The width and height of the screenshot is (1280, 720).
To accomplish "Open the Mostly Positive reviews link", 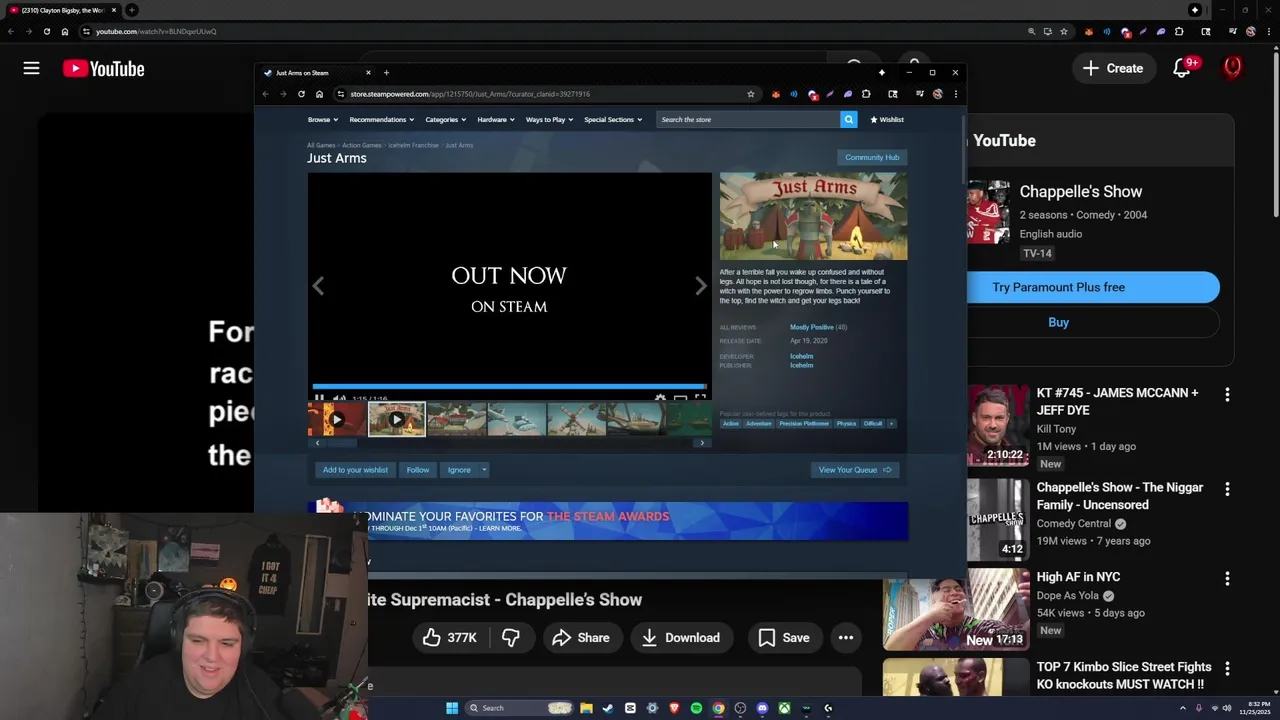I will click(x=811, y=327).
